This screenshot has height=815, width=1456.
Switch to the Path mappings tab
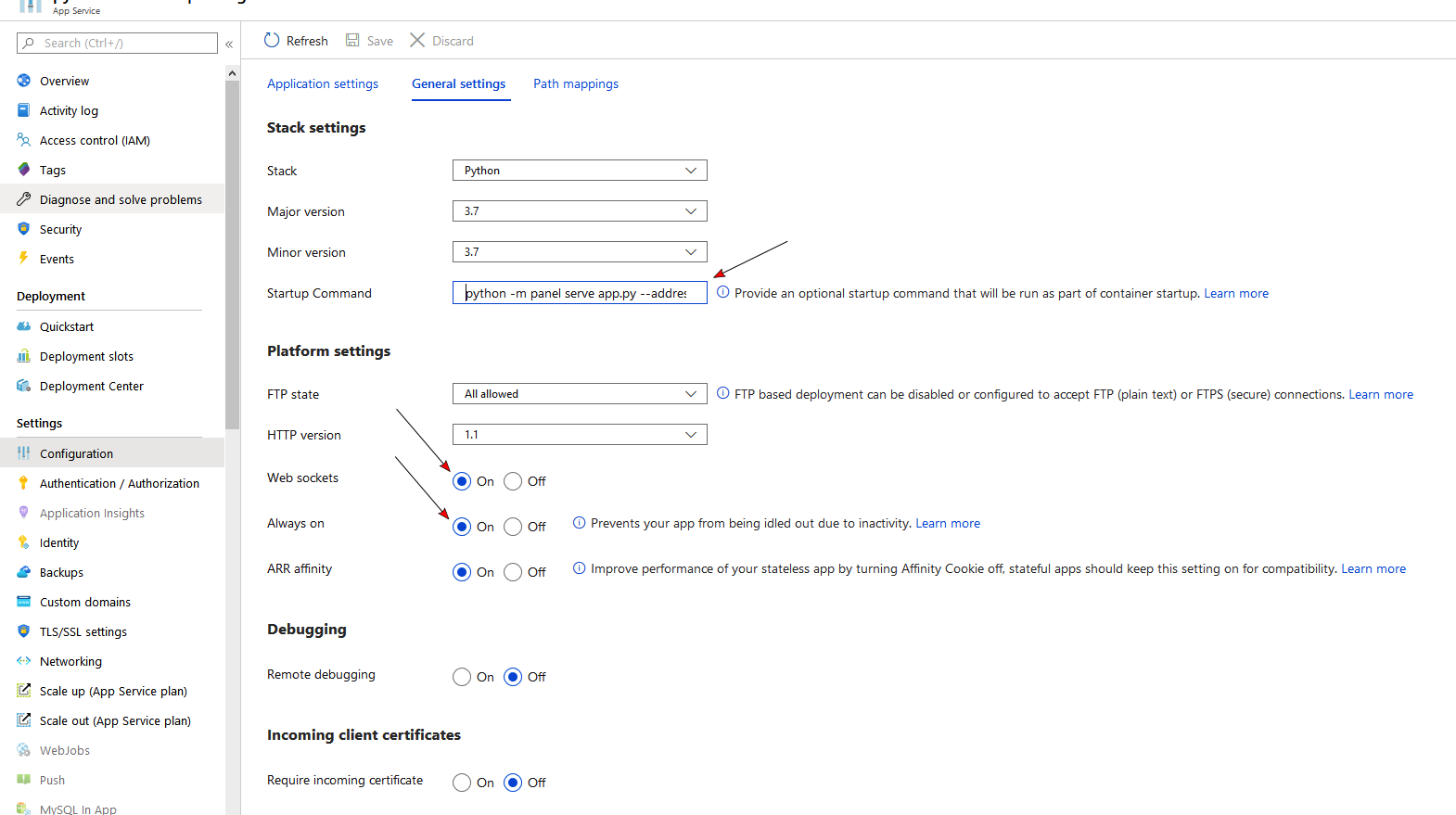pyautogui.click(x=575, y=83)
